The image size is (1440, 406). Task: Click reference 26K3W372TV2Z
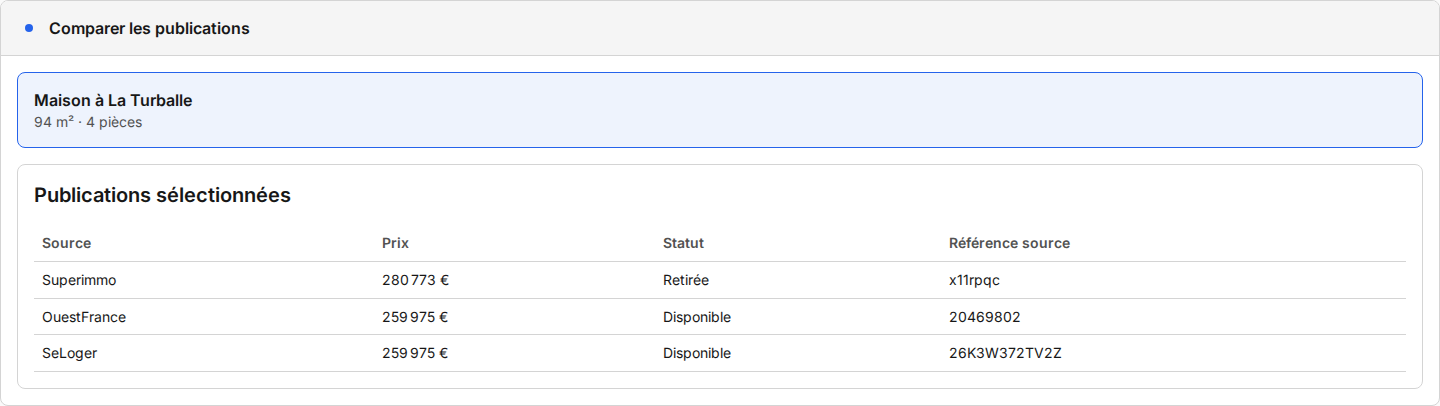pos(1005,353)
